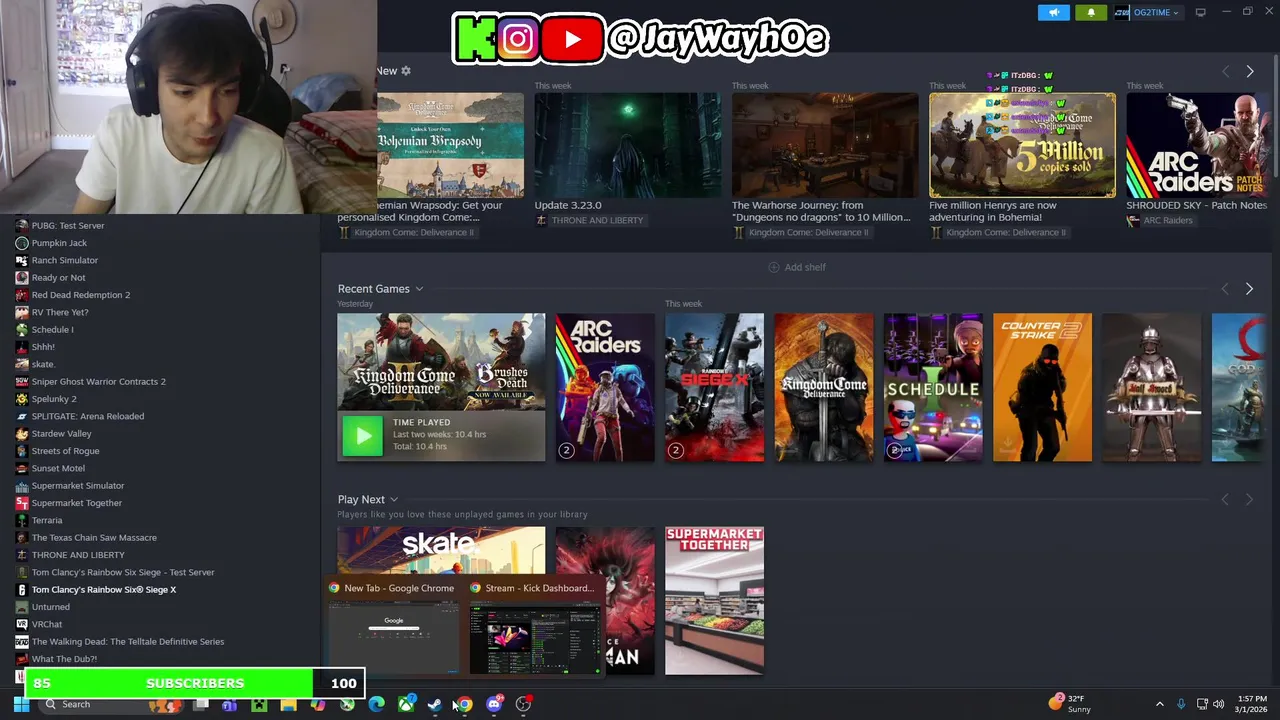Select THRONE AND LIBERTY in library list
This screenshot has height=720, width=1280.
click(78, 555)
